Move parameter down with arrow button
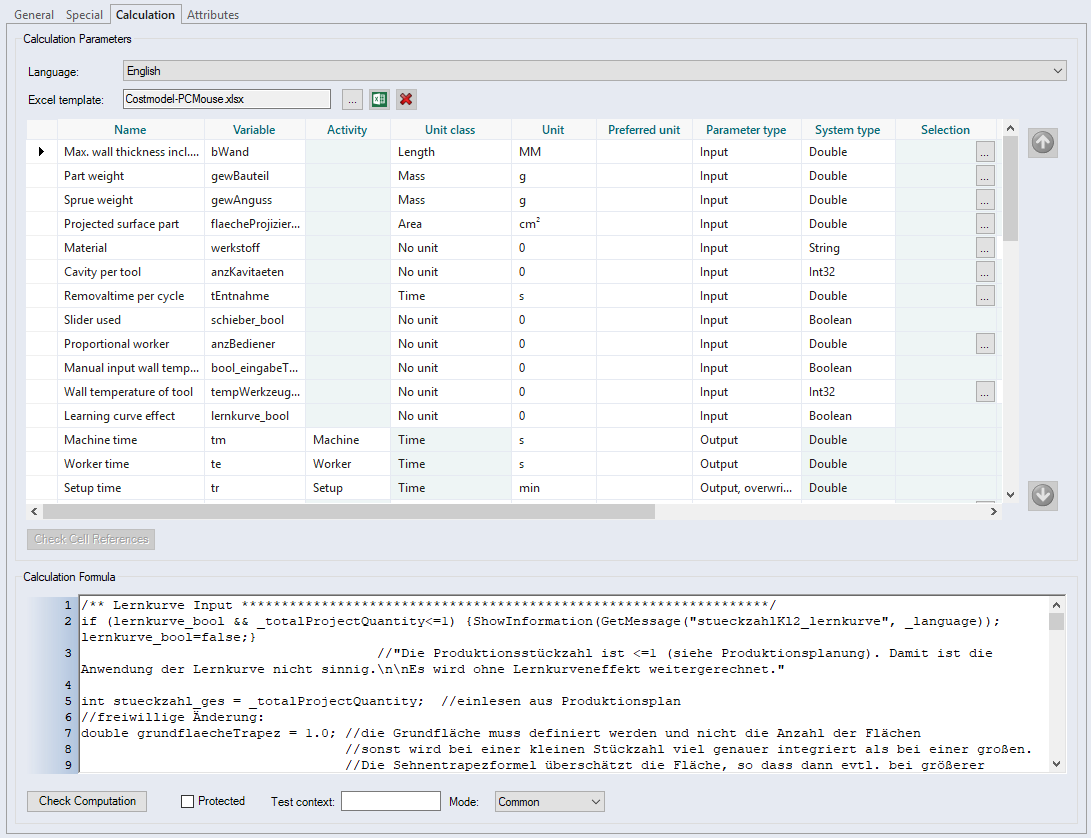The width and height of the screenshot is (1091, 838). pos(1042,495)
